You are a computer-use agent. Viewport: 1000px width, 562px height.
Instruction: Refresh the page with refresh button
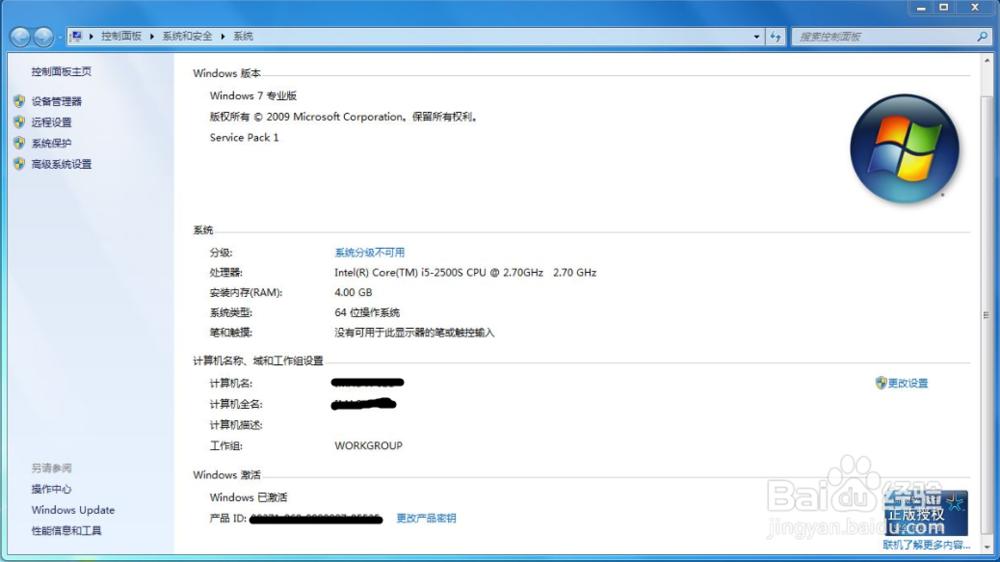776,37
